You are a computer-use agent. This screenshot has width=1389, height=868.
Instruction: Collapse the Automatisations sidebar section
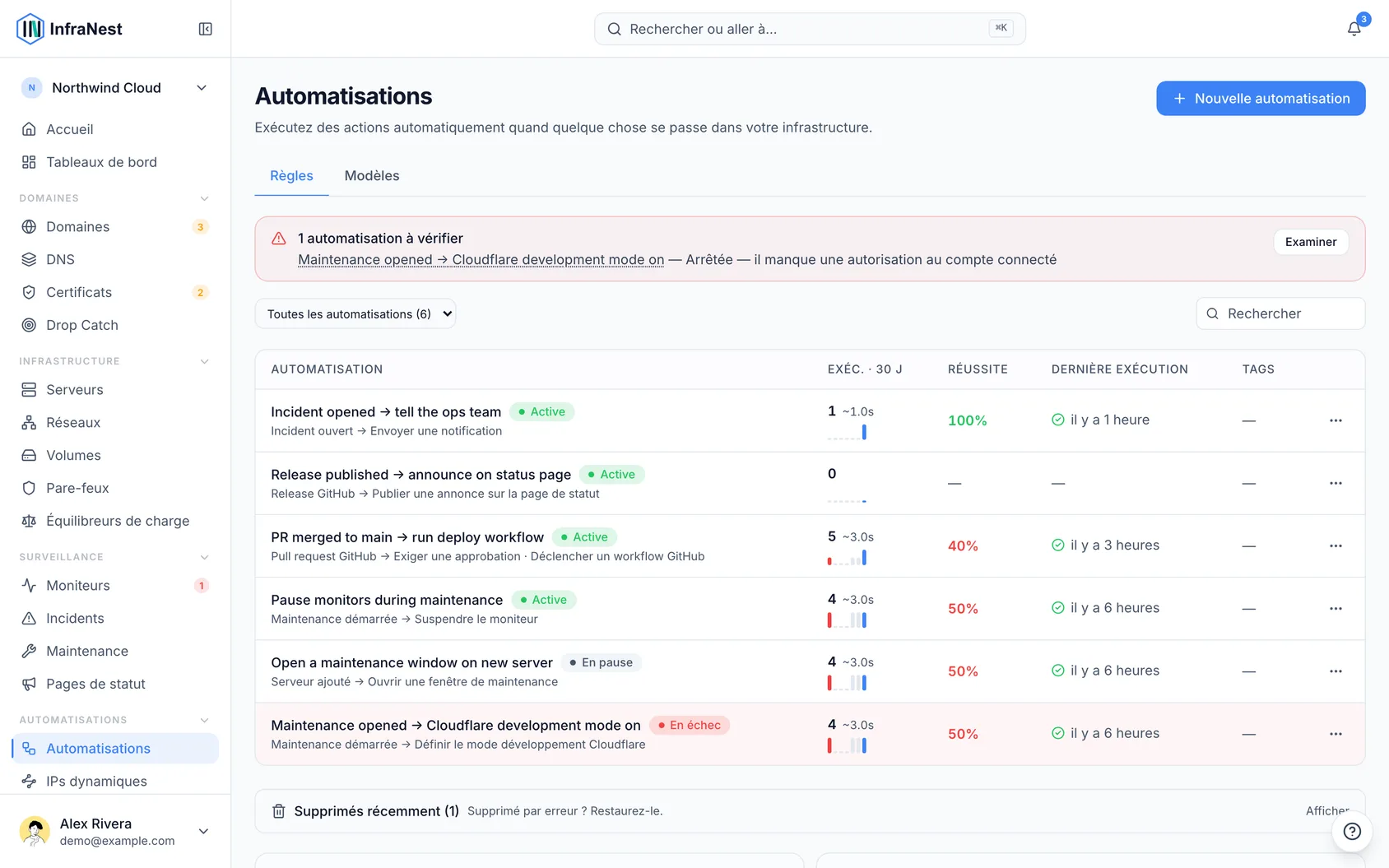204,720
